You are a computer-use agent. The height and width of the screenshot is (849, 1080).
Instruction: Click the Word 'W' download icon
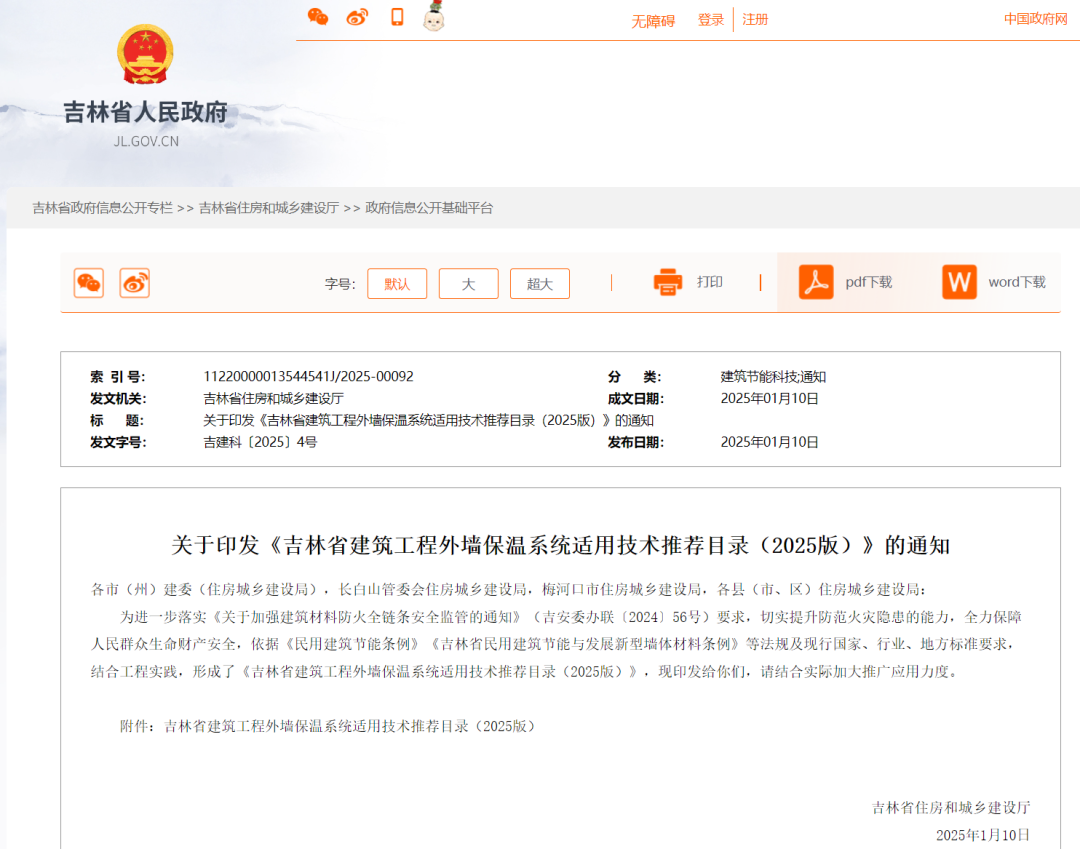pos(959,283)
